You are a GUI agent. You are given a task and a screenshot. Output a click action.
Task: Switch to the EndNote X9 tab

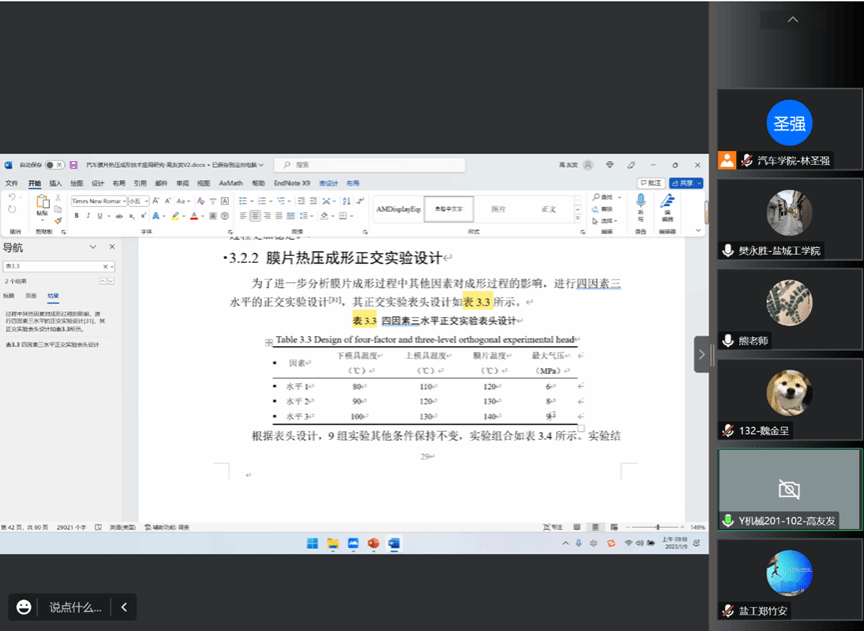tap(293, 183)
